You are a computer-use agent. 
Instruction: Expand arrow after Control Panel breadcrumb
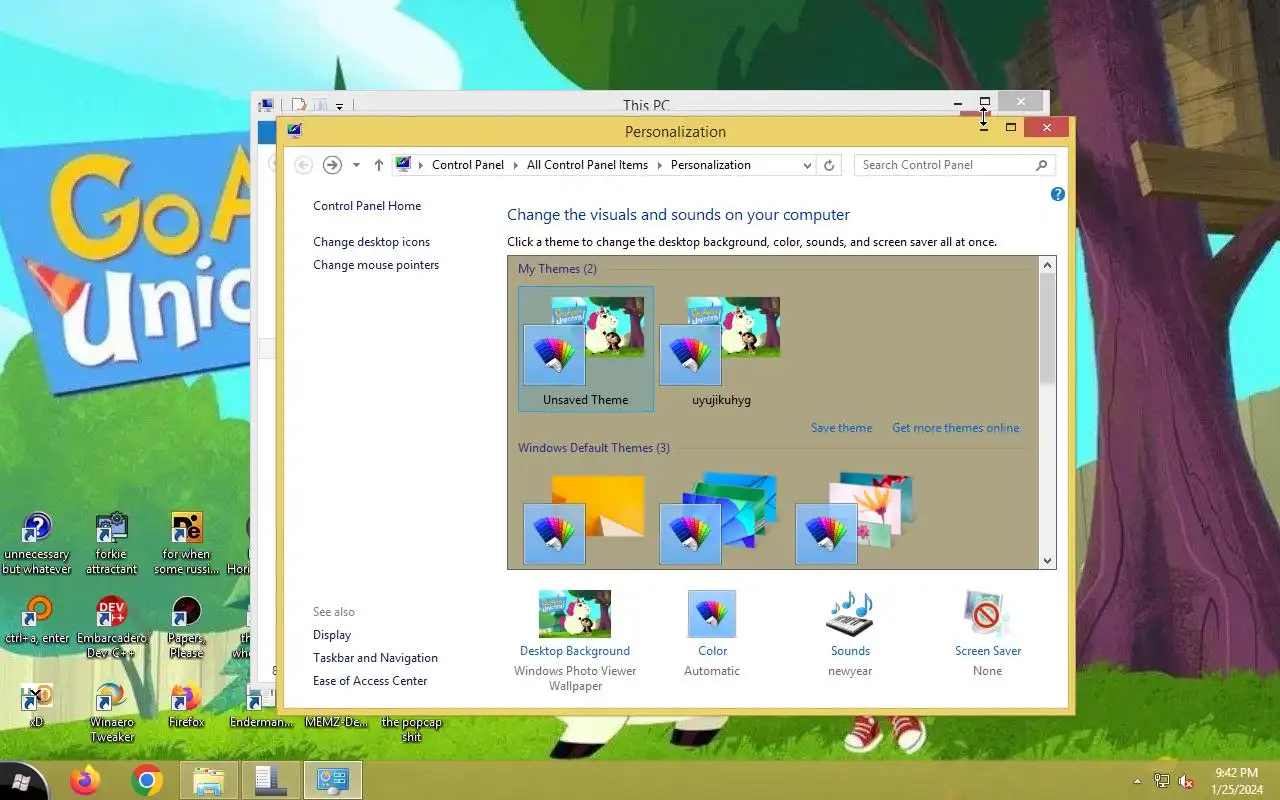point(516,165)
